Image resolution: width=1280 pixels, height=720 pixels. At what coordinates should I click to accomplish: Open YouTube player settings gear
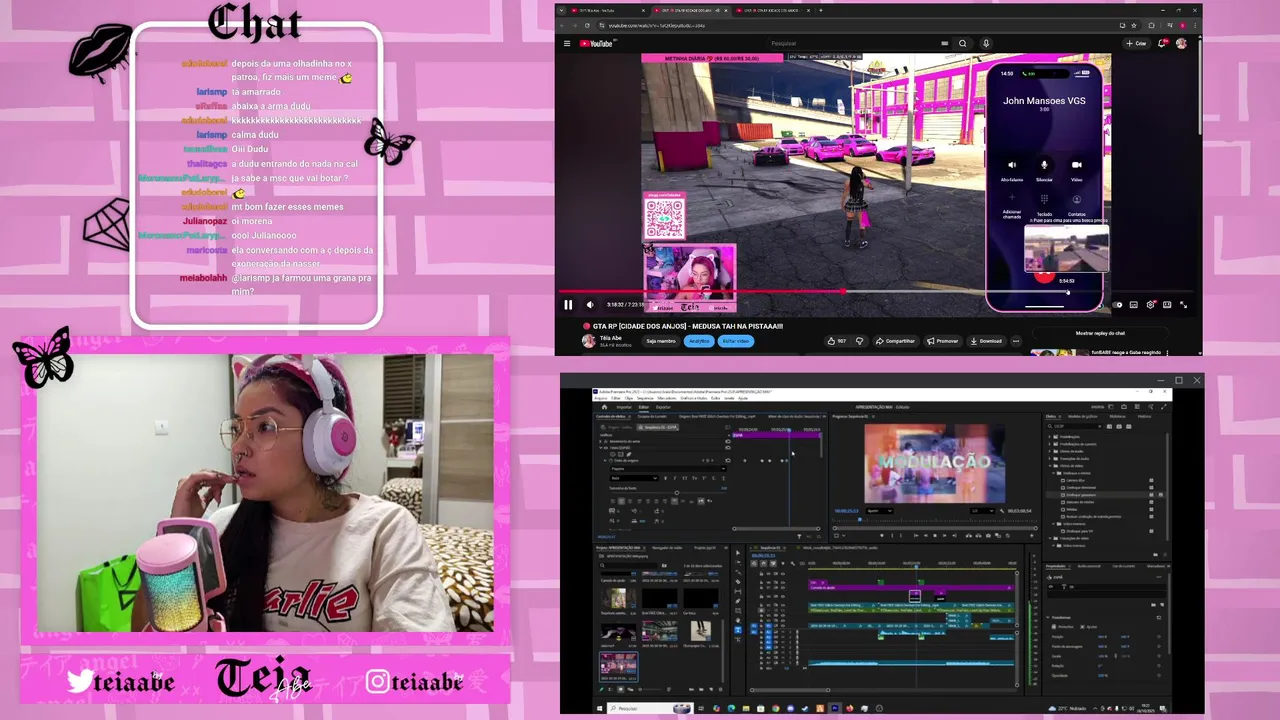tap(1150, 305)
